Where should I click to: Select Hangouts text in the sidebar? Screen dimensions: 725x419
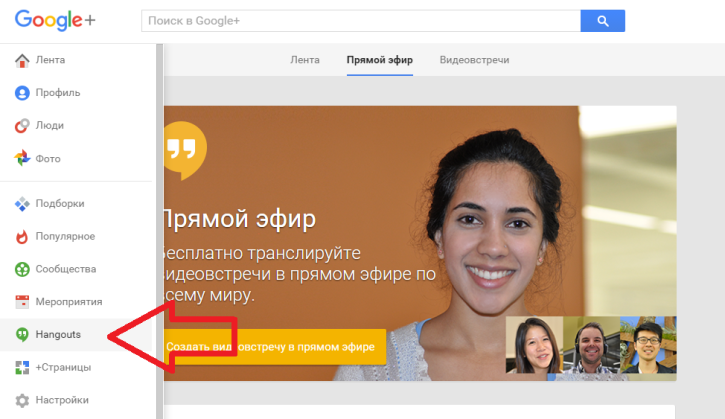[x=58, y=334]
